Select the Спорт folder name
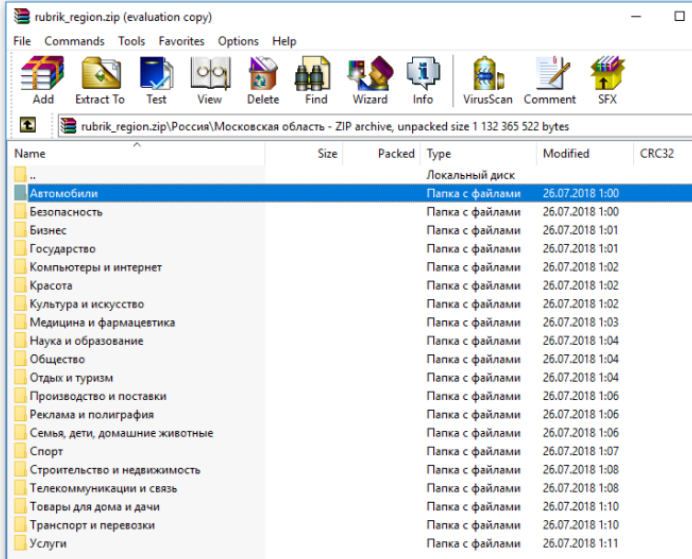The width and height of the screenshot is (692, 559). pyautogui.click(x=46, y=451)
